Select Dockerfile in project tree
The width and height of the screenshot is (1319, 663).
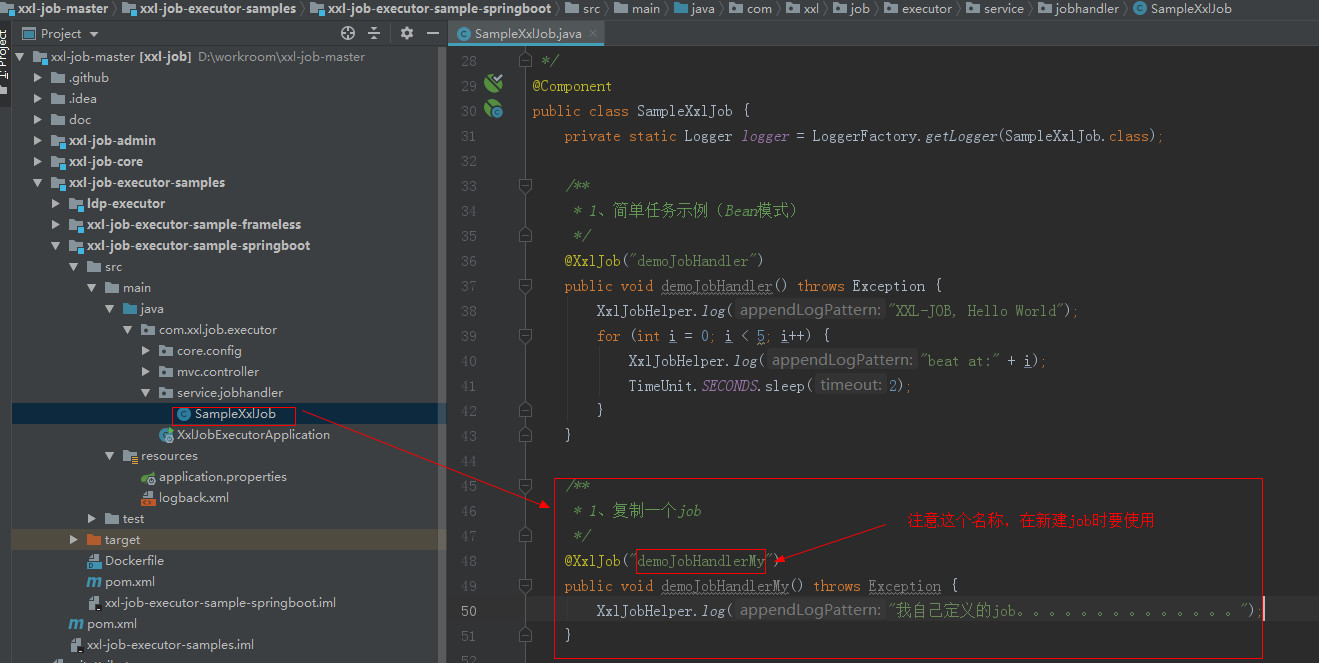point(134,561)
